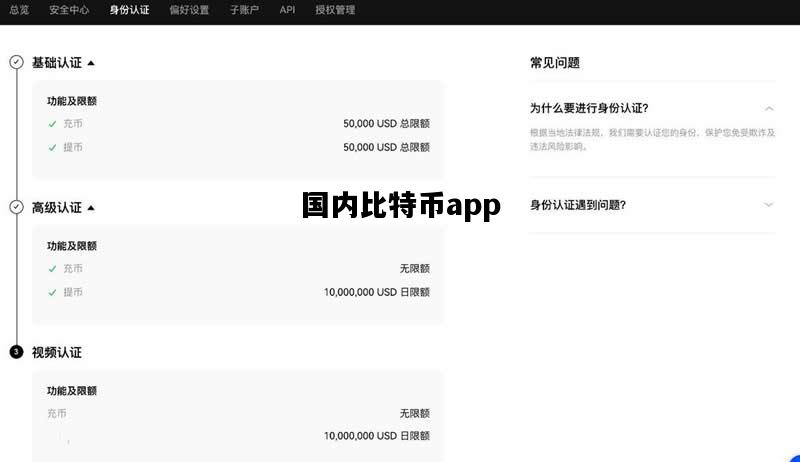
Task: Select 10,000,000 USD 日限额 under 高级认证
Action: point(377,292)
